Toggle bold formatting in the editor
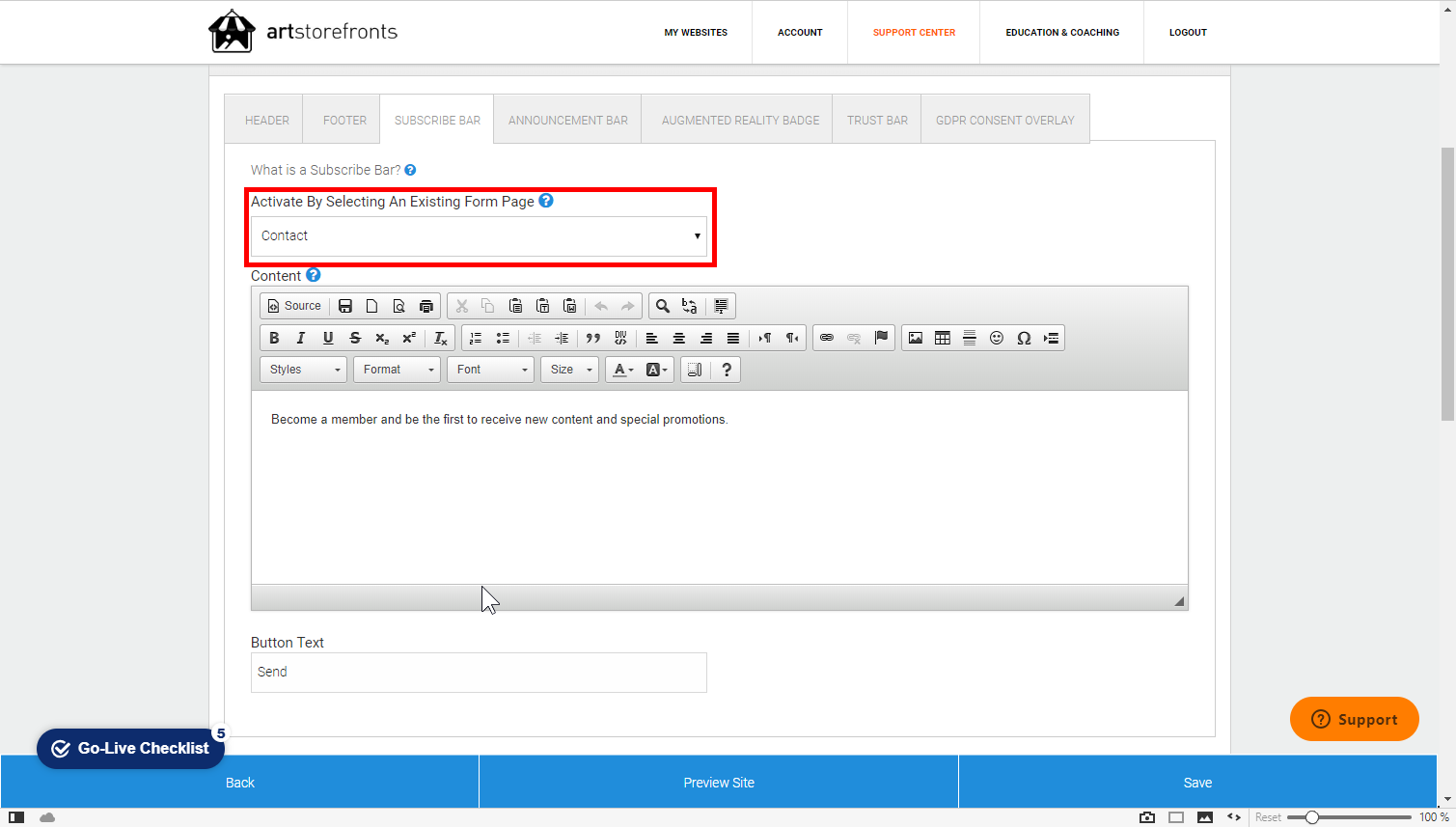The height and width of the screenshot is (827, 1456). coord(274,338)
